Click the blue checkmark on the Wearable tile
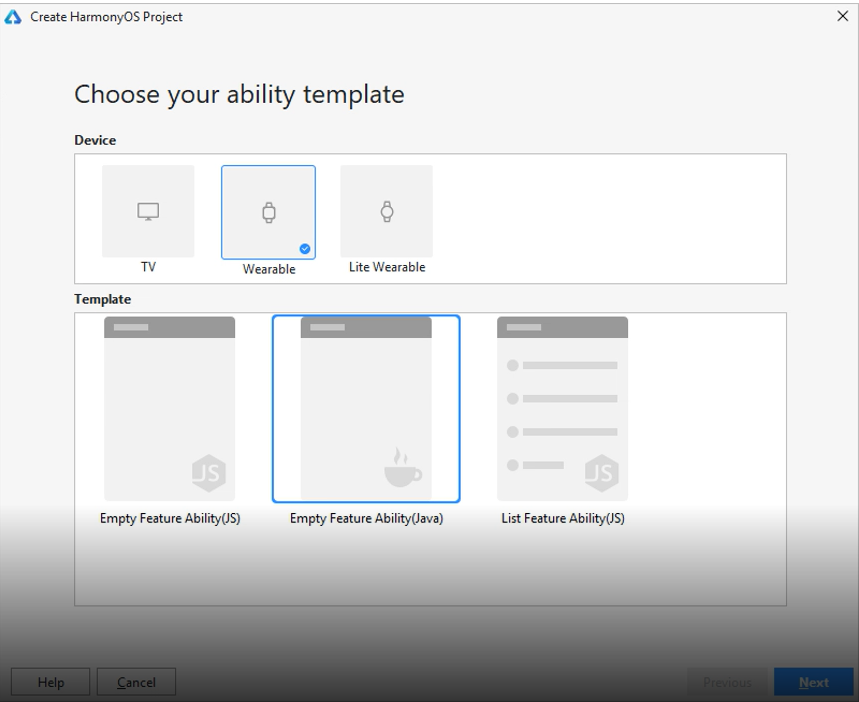Screen dimensions: 859x702 coord(305,249)
